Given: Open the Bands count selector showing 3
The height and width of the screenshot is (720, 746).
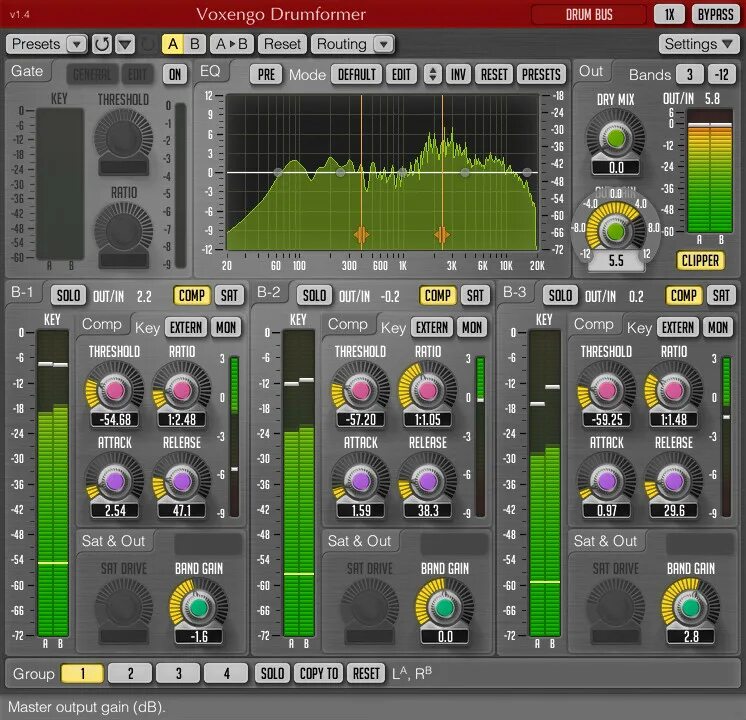Looking at the screenshot, I should (x=689, y=74).
